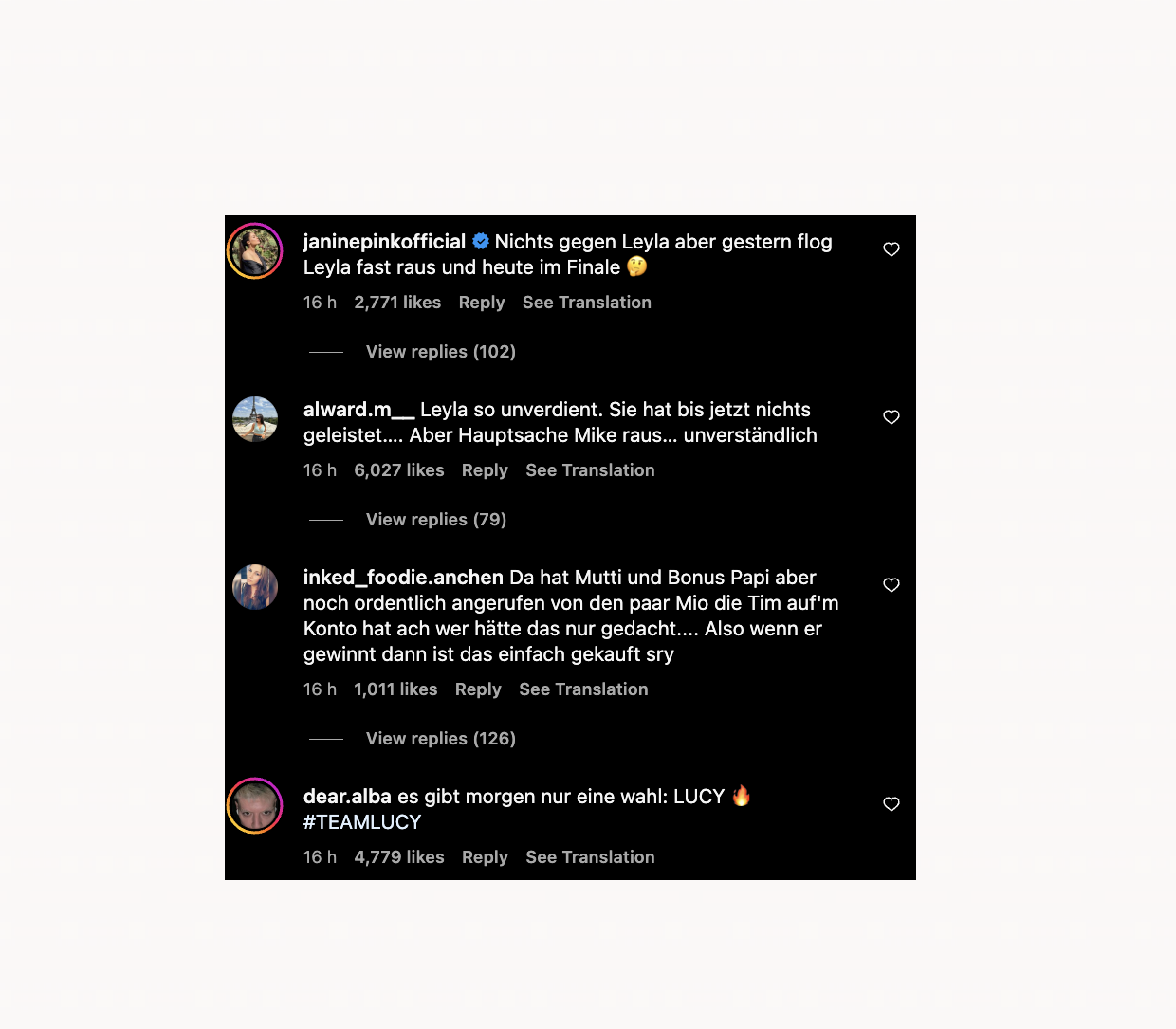Like the janinepinkofficial comment with heart

(x=891, y=249)
